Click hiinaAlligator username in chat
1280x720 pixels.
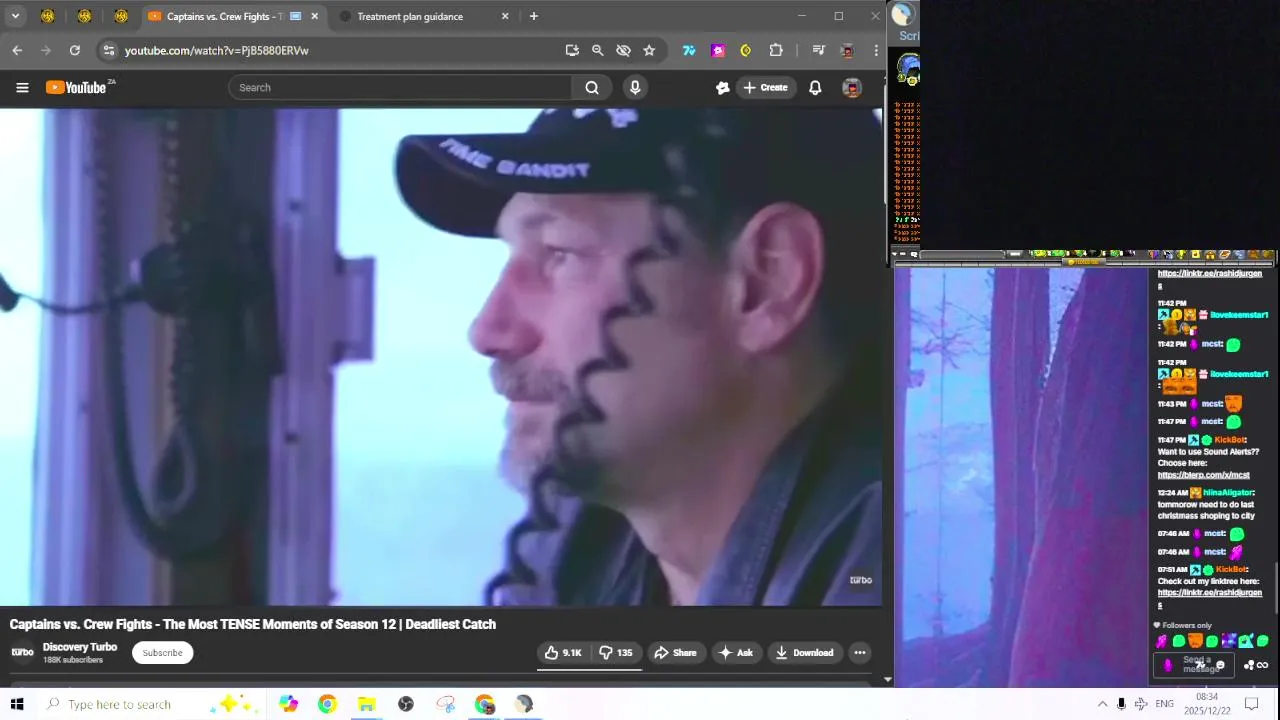point(1228,493)
